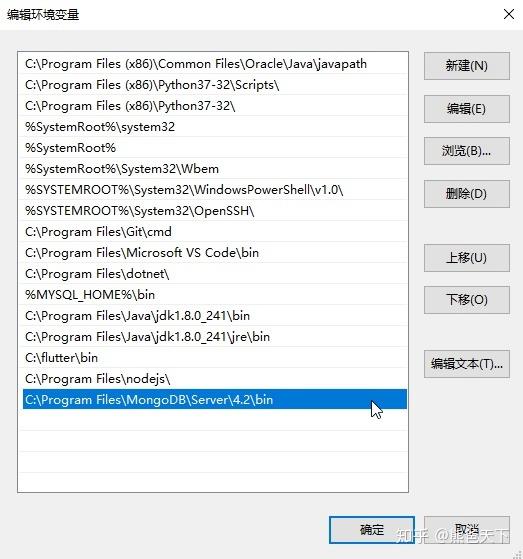523x559 pixels.
Task: Confirm changes with the 确定 button
Action: pos(372,530)
